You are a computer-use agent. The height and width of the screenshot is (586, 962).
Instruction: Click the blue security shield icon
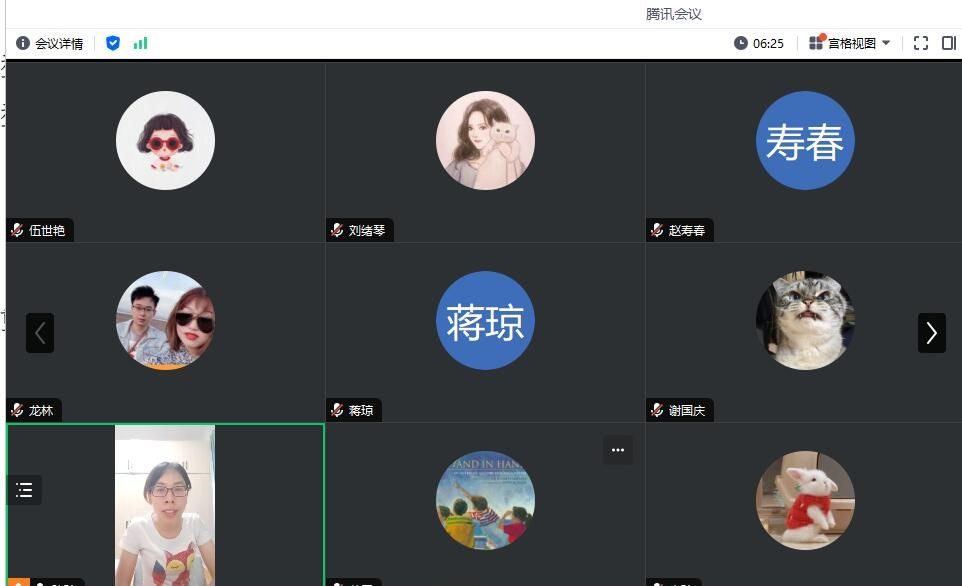coord(113,43)
